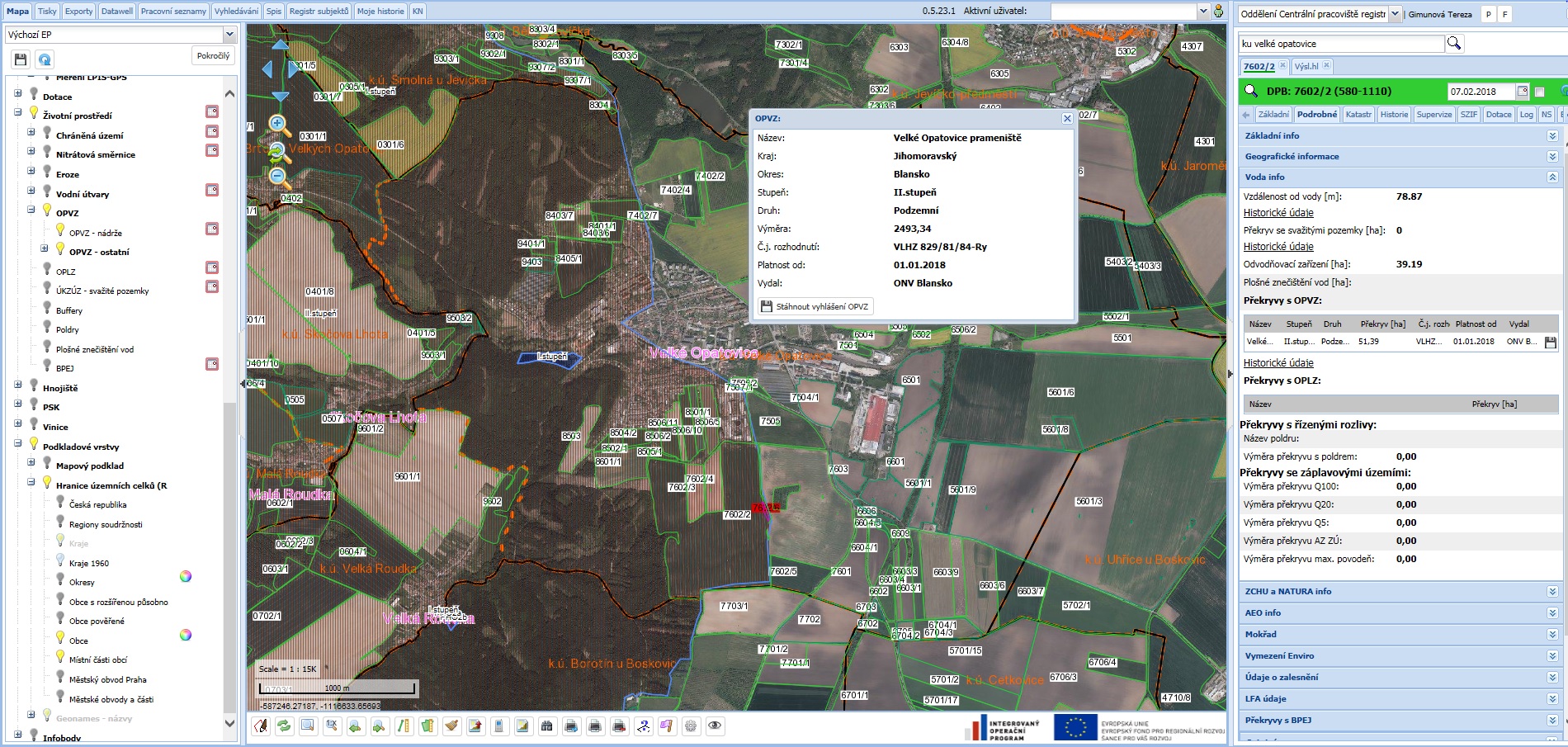Open the Vyhledávání menu tab

pyautogui.click(x=236, y=11)
